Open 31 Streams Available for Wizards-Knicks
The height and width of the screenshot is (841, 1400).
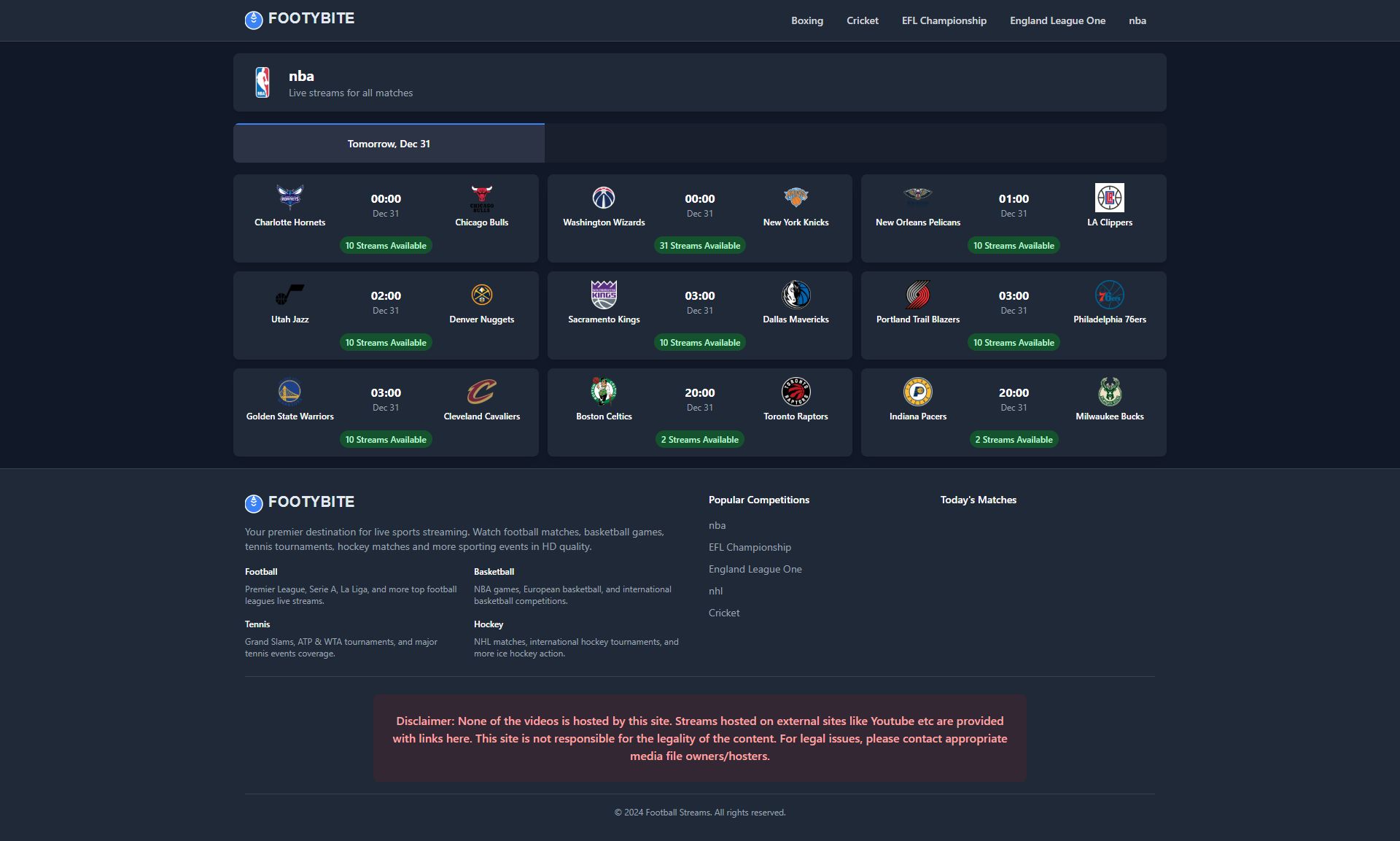pyautogui.click(x=699, y=246)
